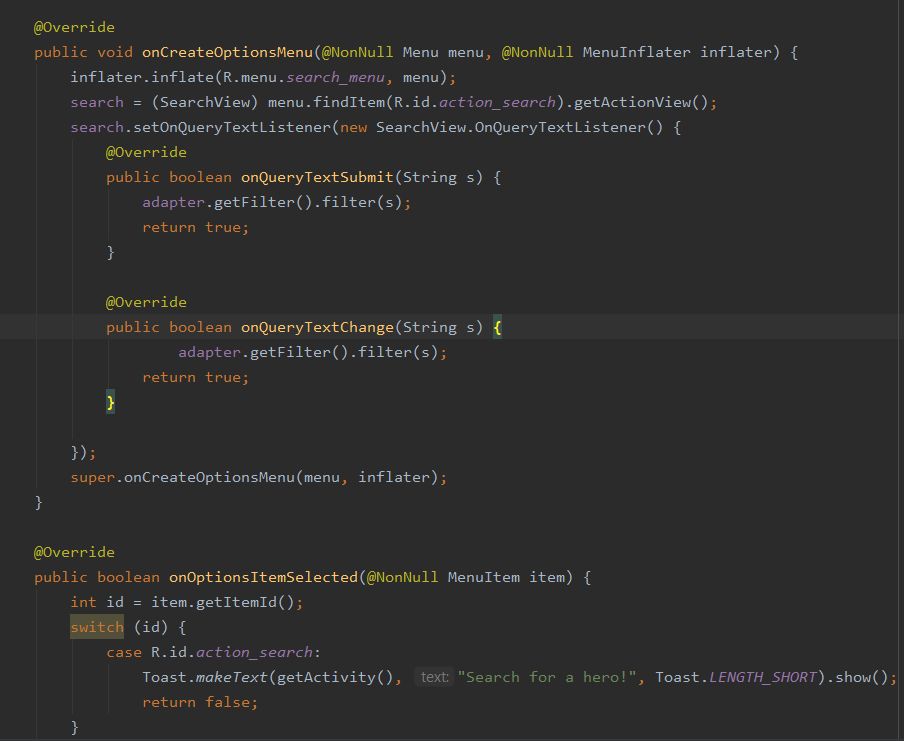Click the "makeText" static method
The height and width of the screenshot is (741, 904).
232,677
